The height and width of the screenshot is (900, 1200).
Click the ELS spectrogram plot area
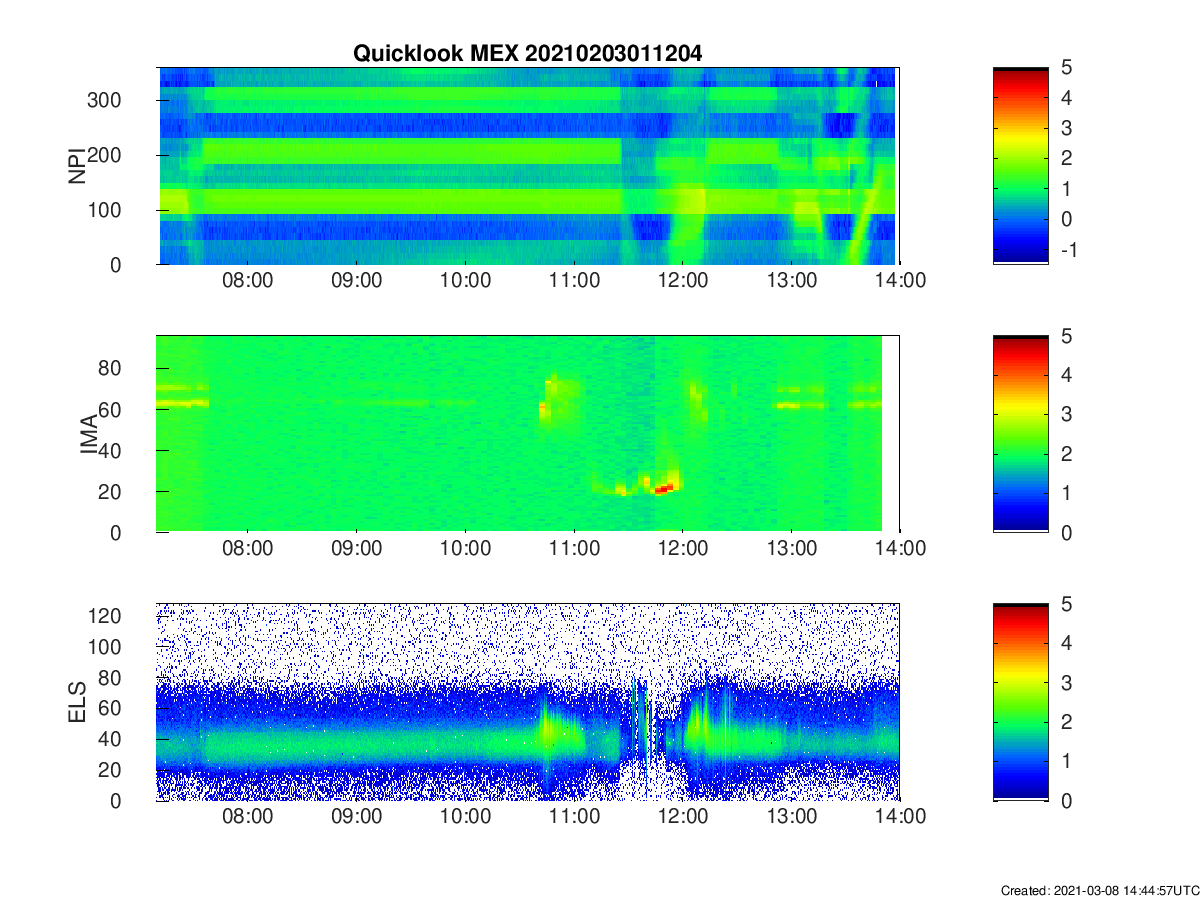point(528,702)
